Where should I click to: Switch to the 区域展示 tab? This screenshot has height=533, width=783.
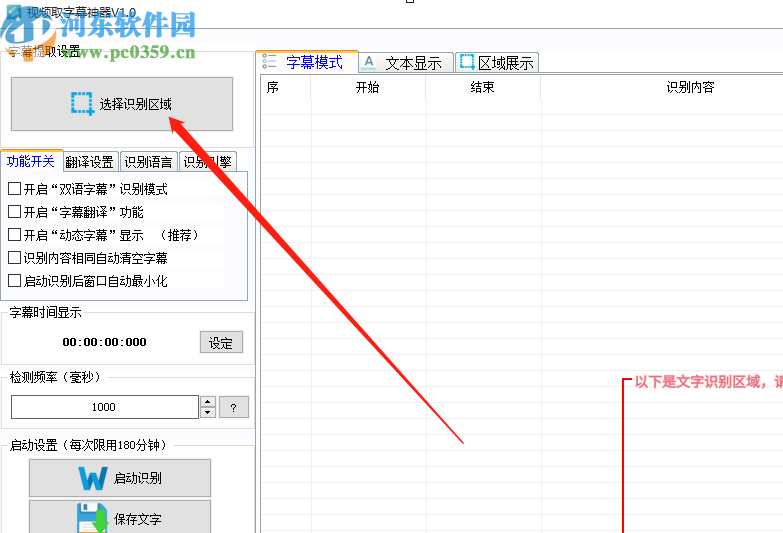click(x=497, y=63)
